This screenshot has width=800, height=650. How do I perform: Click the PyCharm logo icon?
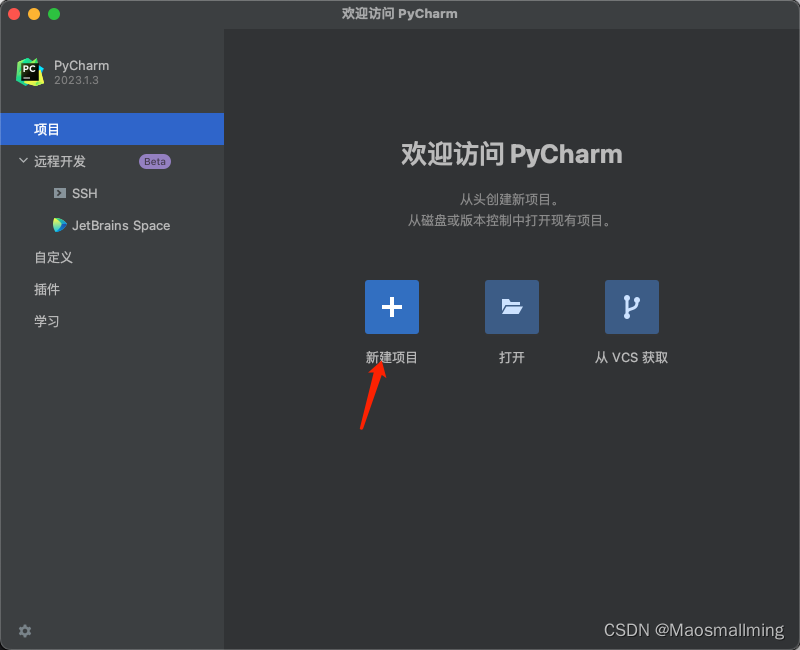[x=30, y=72]
